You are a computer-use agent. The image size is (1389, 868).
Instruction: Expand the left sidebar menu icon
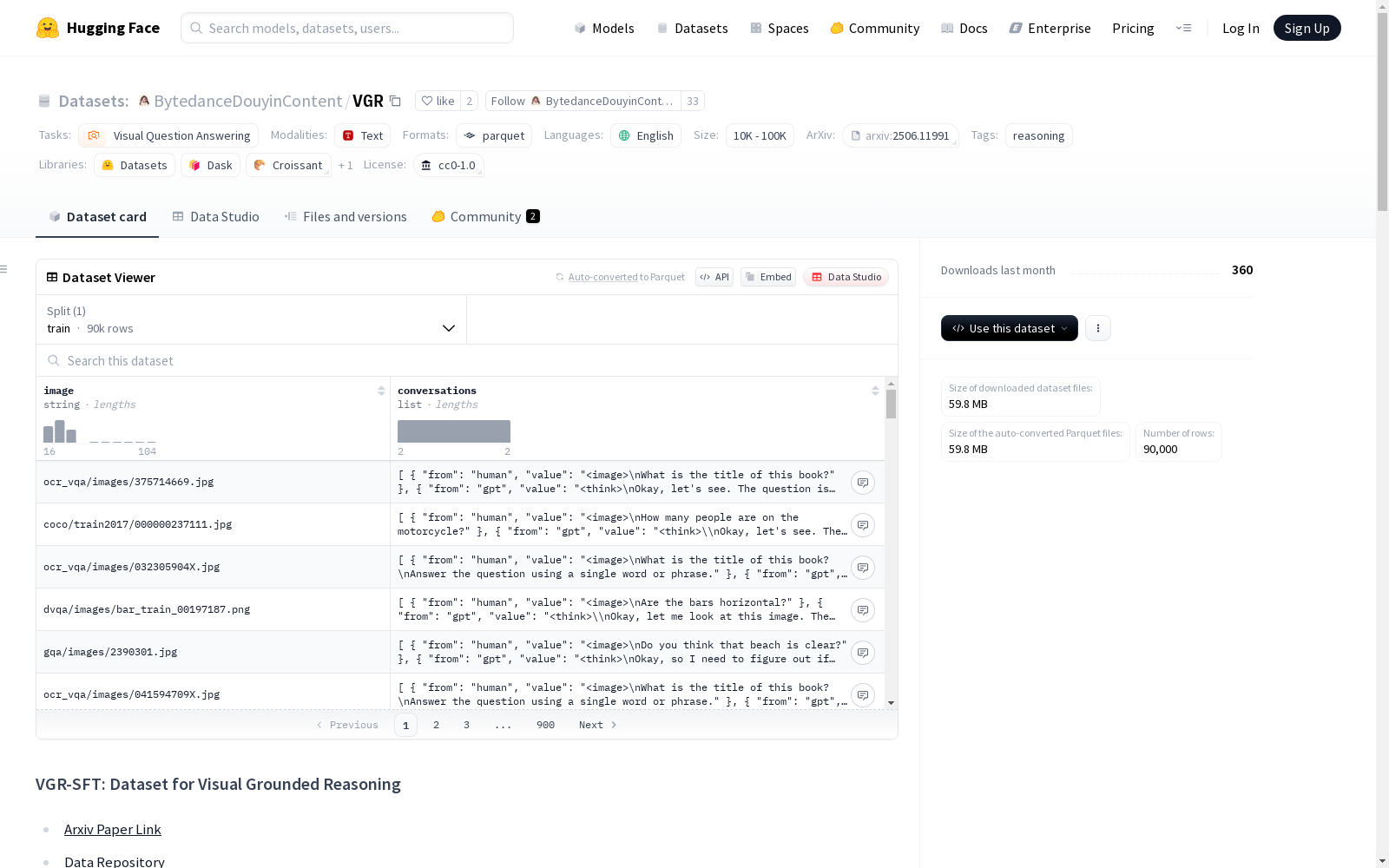[4, 269]
